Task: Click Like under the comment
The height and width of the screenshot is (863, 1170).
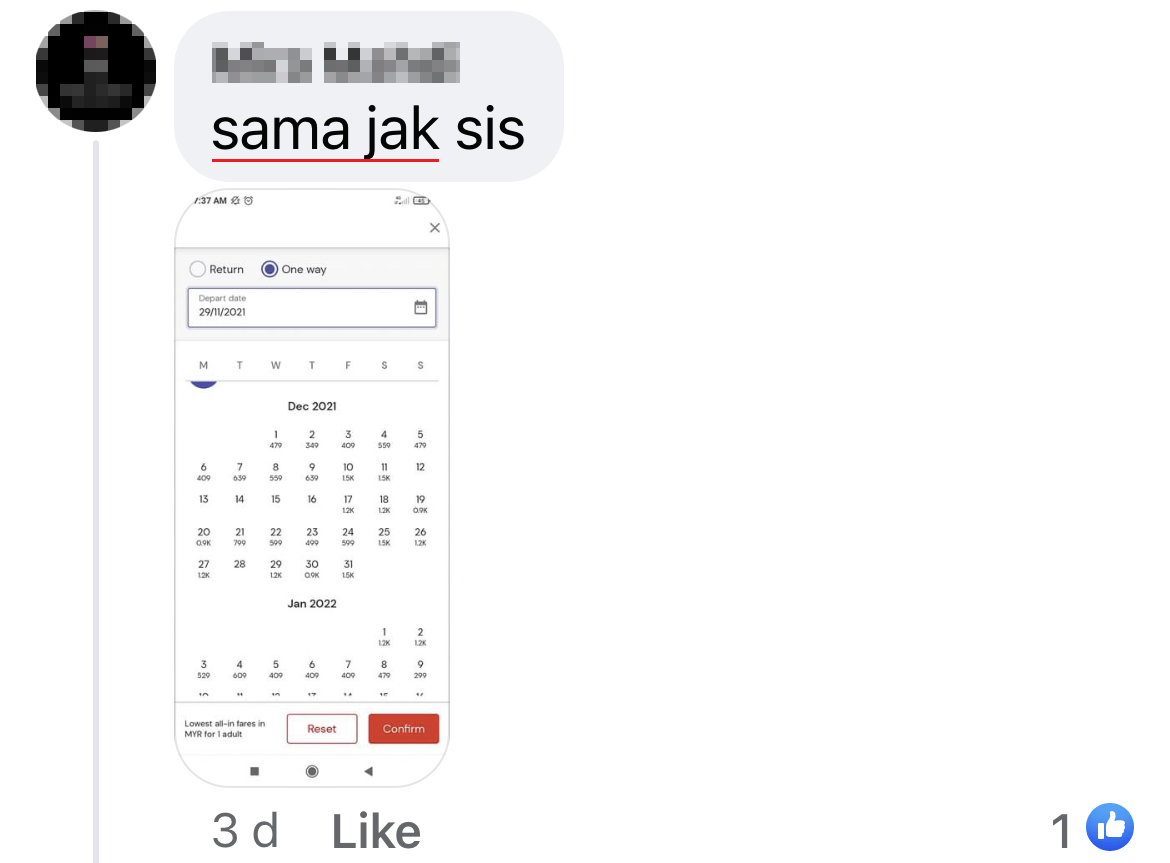Action: [x=376, y=831]
